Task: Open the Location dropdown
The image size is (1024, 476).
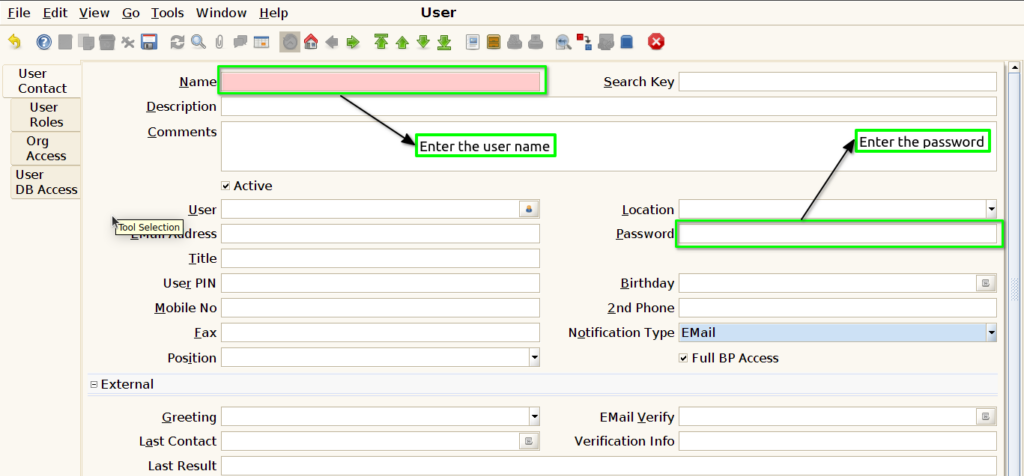Action: pyautogui.click(x=991, y=210)
